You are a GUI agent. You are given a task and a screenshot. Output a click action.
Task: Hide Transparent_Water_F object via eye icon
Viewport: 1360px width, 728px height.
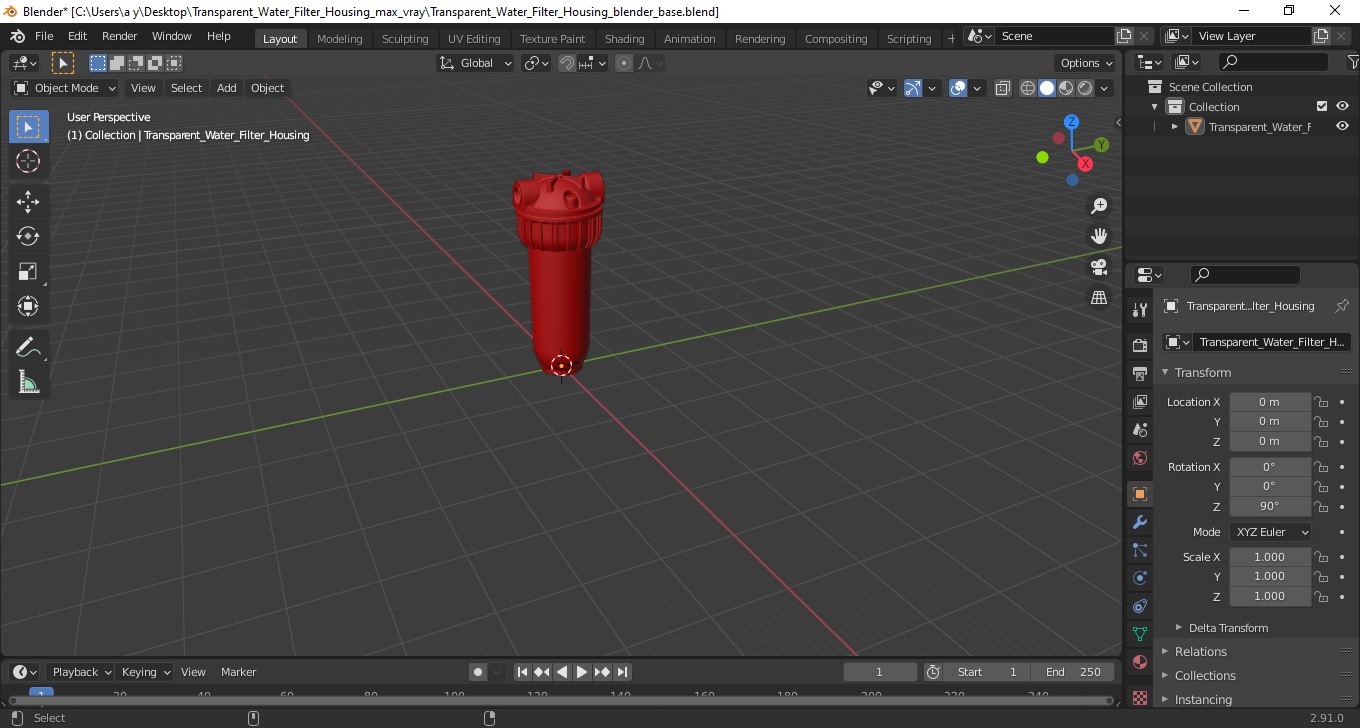click(1342, 126)
